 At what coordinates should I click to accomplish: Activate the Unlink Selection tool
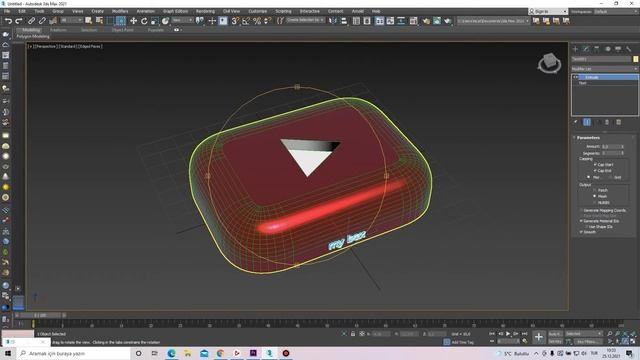42,21
